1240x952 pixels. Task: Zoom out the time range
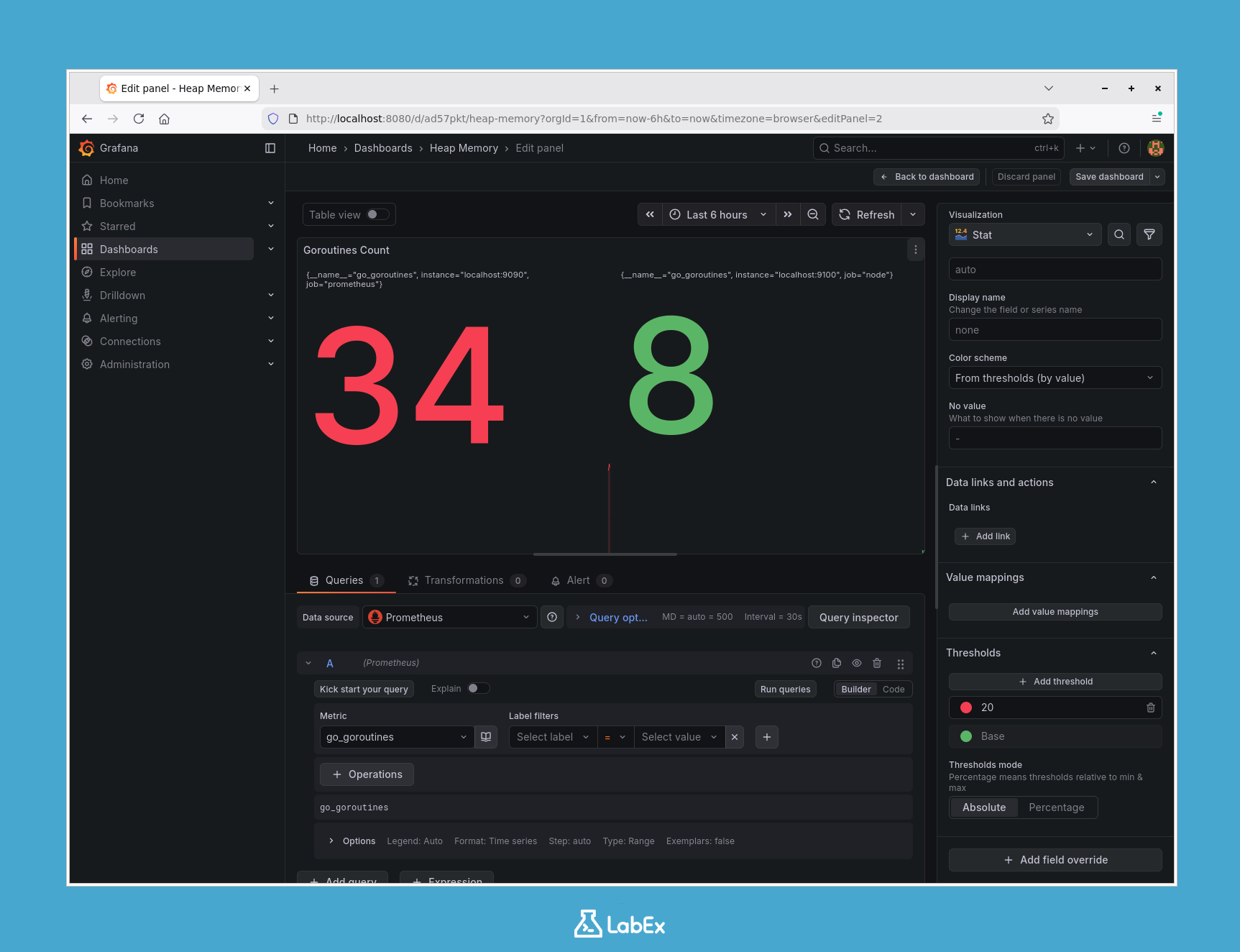pos(813,214)
